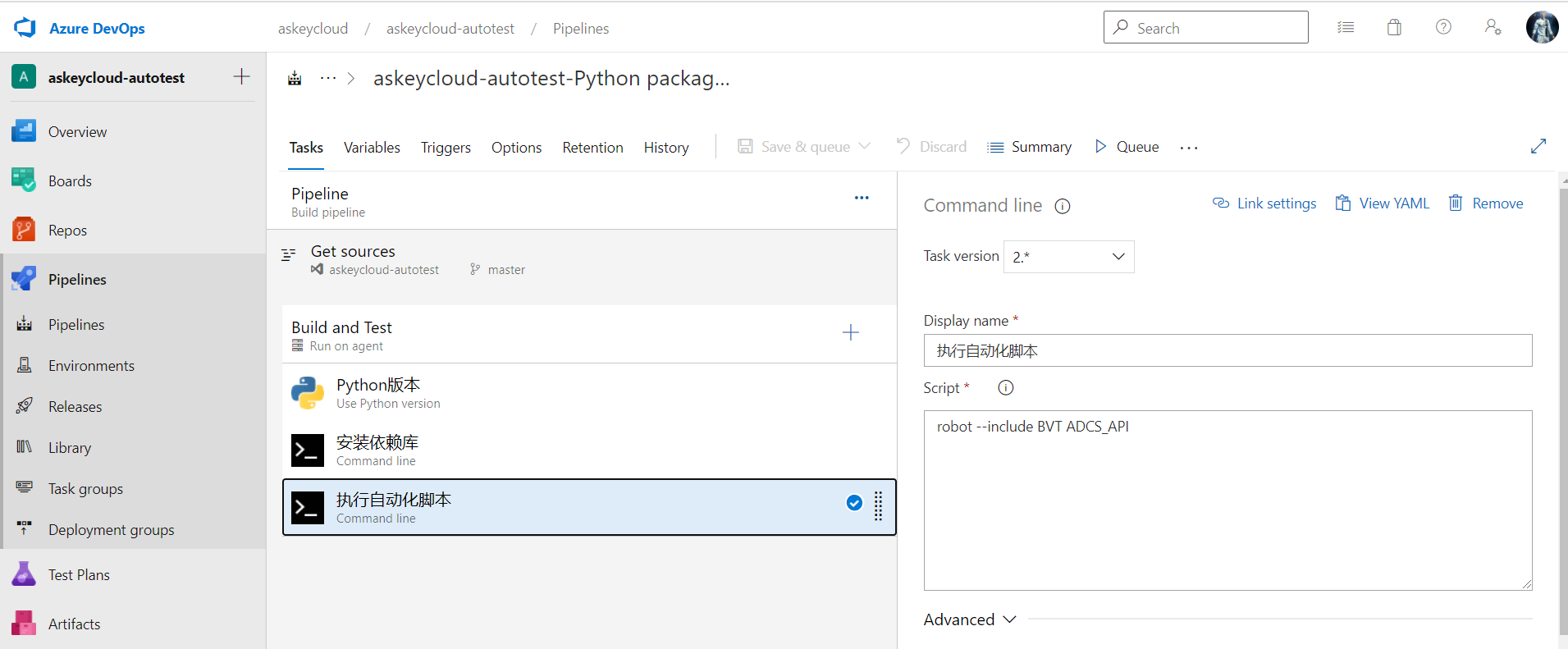Image resolution: width=1568 pixels, height=649 pixels.
Task: Click the marketplace shopping bag icon
Action: [x=1394, y=28]
